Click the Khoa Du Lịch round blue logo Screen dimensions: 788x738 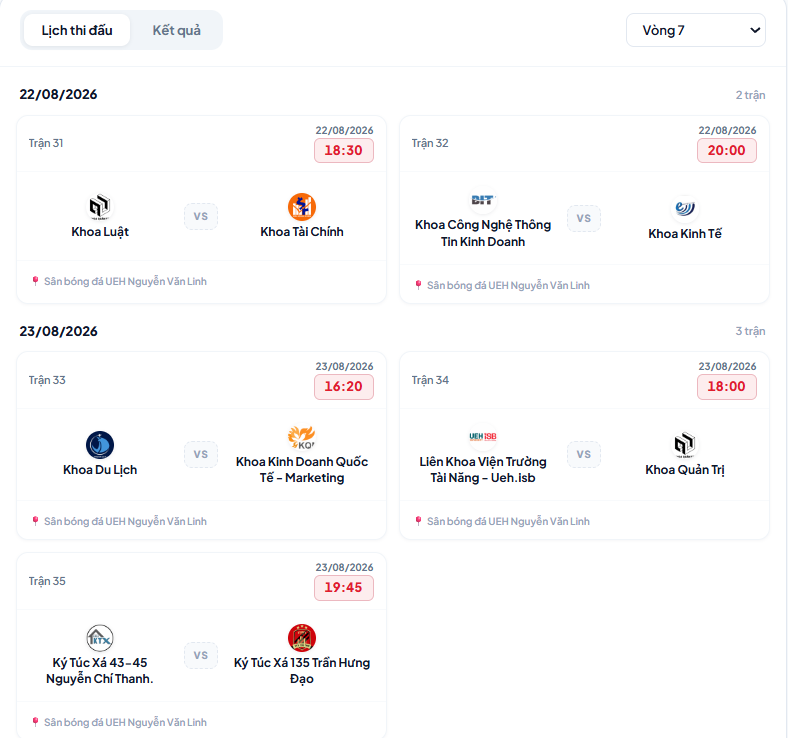[100, 445]
